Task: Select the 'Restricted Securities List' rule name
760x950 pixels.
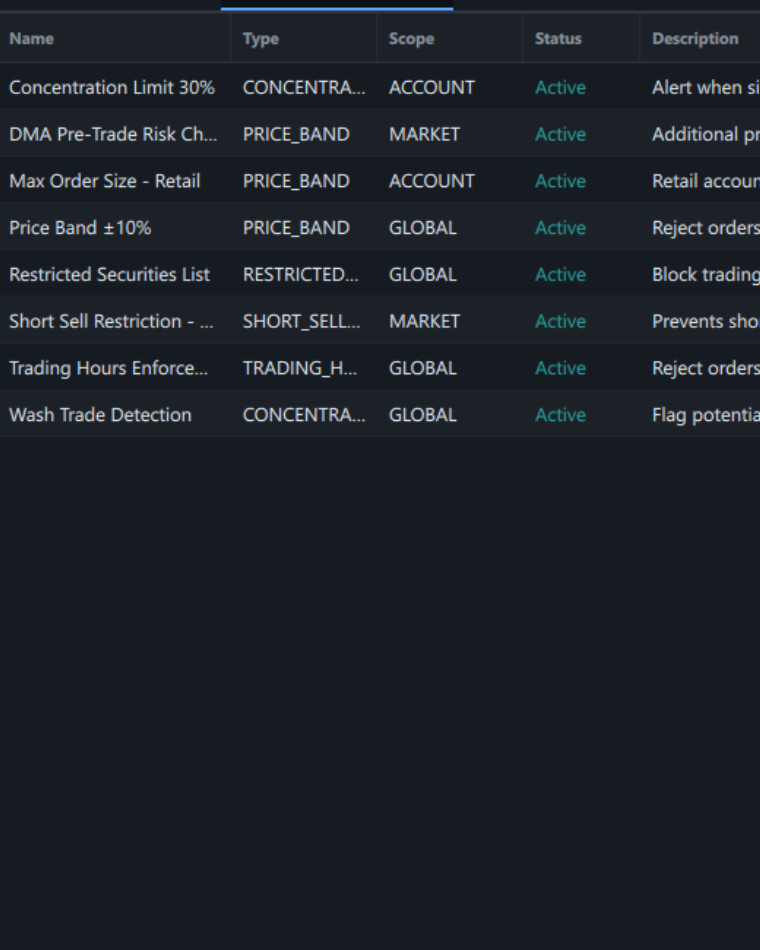Action: [110, 274]
